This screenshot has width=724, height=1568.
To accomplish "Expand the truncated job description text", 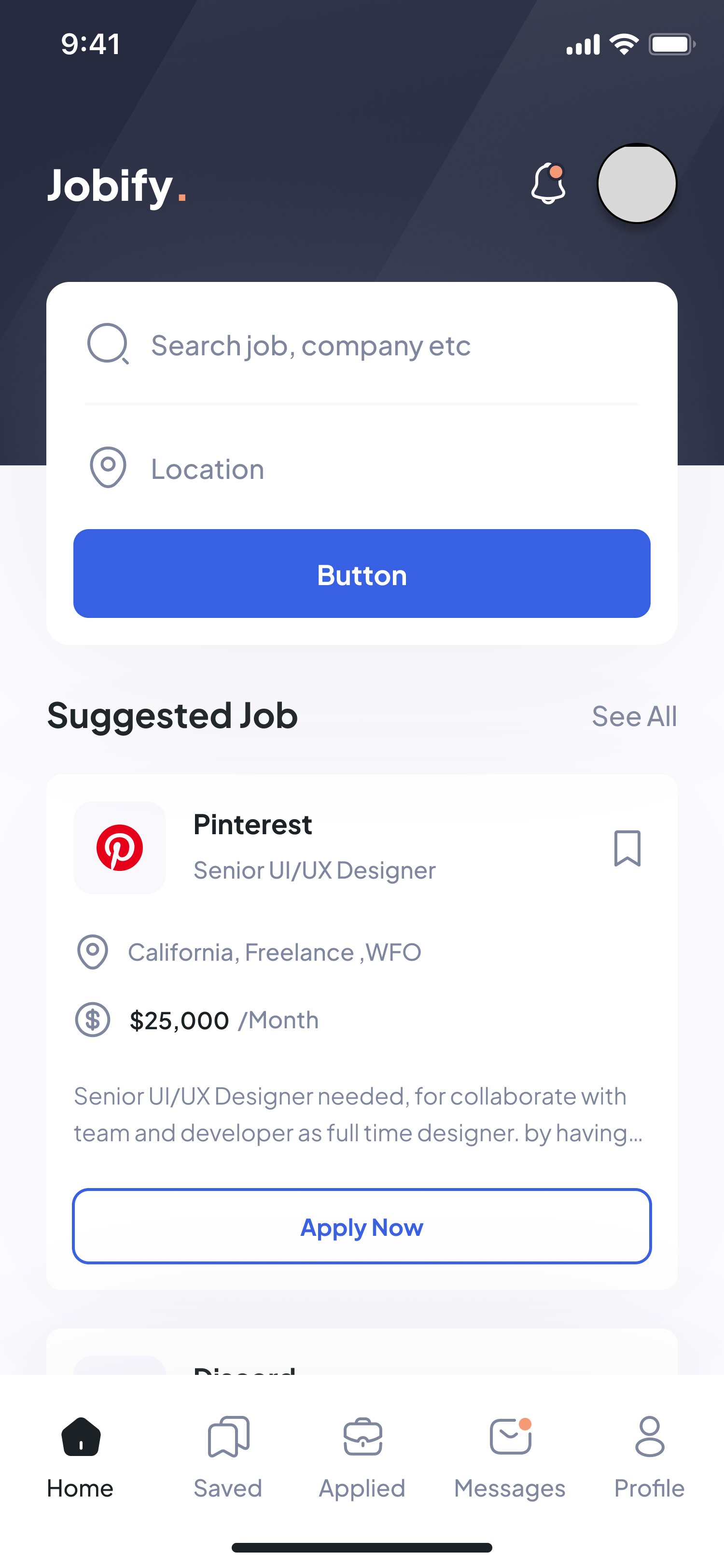I will (x=358, y=1115).
